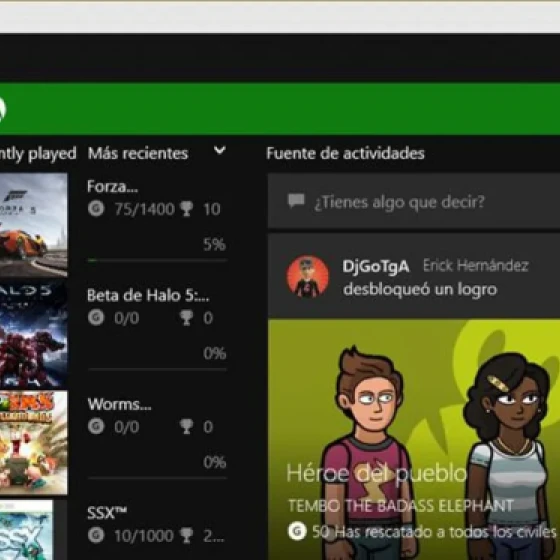Click the Forza 75/1400 gamerscore value
The width and height of the screenshot is (560, 560).
tap(144, 209)
